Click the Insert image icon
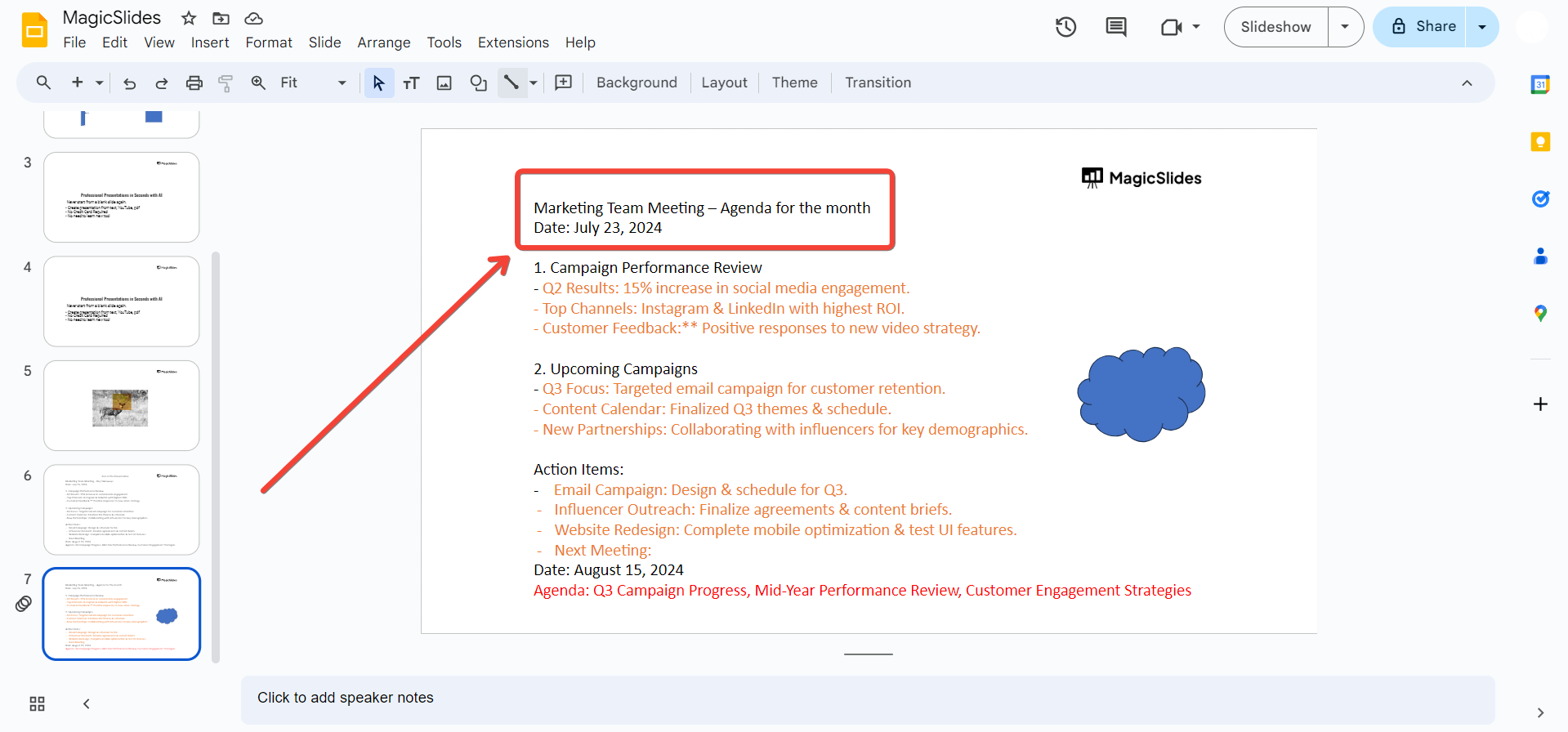Screen dimensions: 1568x732 (x=444, y=83)
